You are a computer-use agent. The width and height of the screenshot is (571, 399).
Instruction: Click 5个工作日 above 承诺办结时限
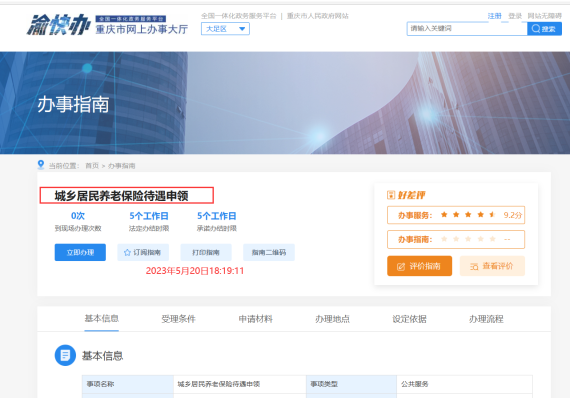tap(217, 216)
